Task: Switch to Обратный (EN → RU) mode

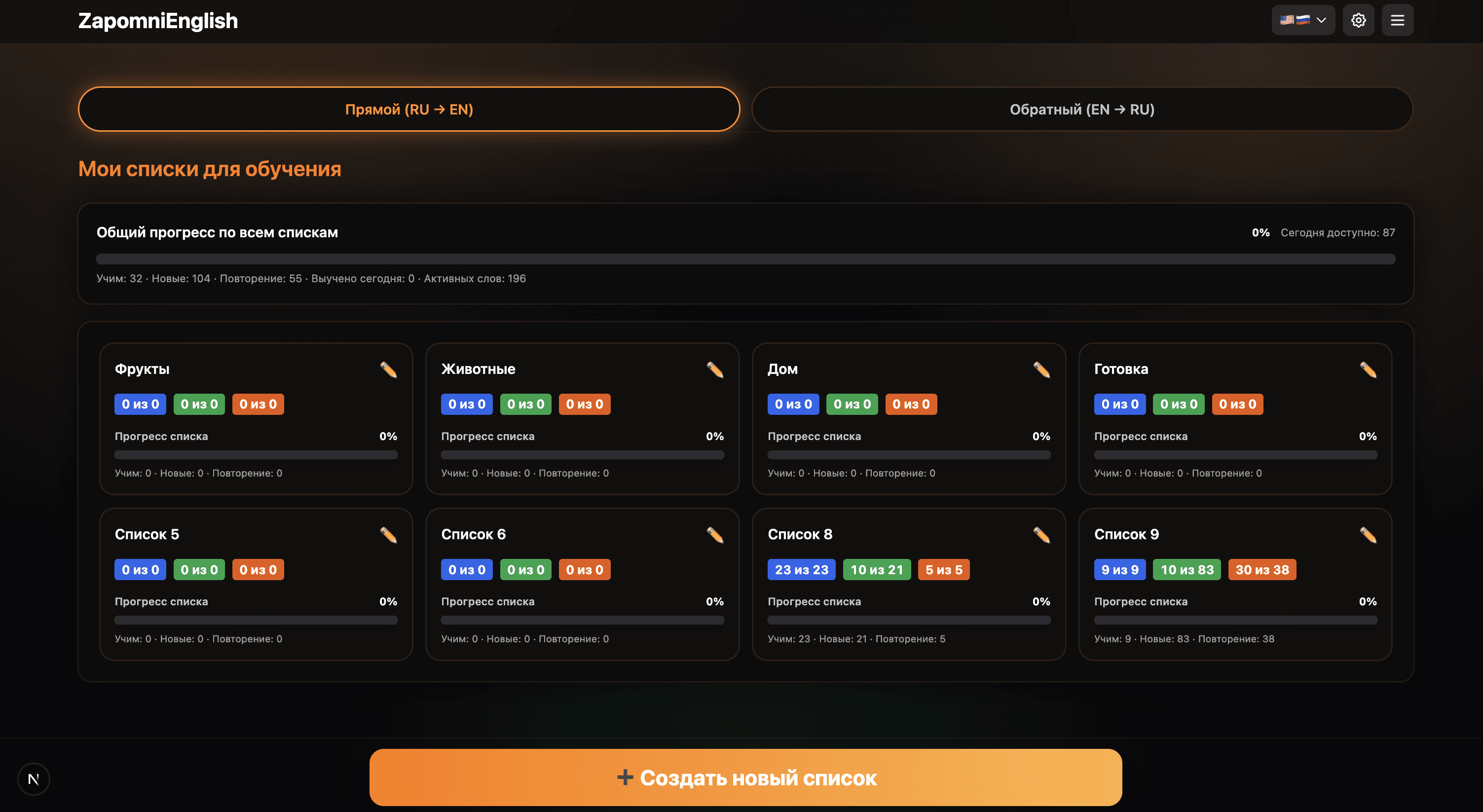Action: click(x=1082, y=110)
